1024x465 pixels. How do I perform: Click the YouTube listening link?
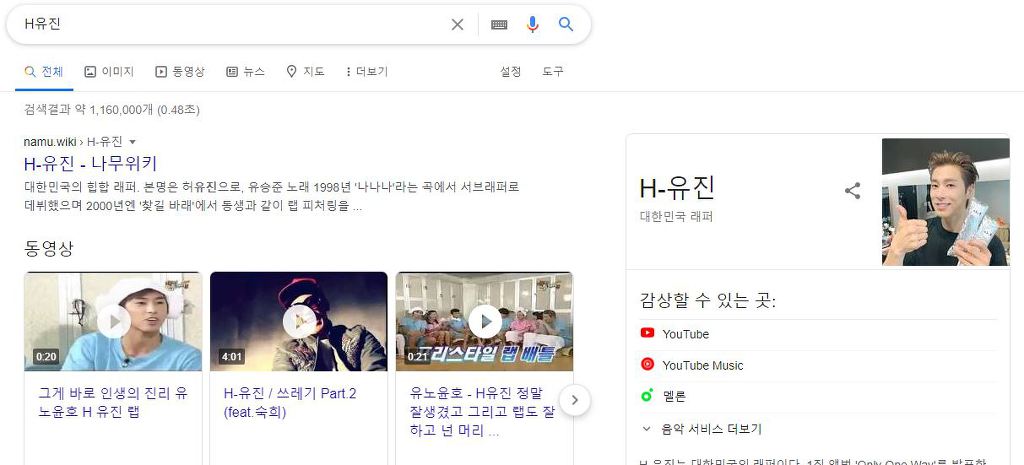(685, 334)
